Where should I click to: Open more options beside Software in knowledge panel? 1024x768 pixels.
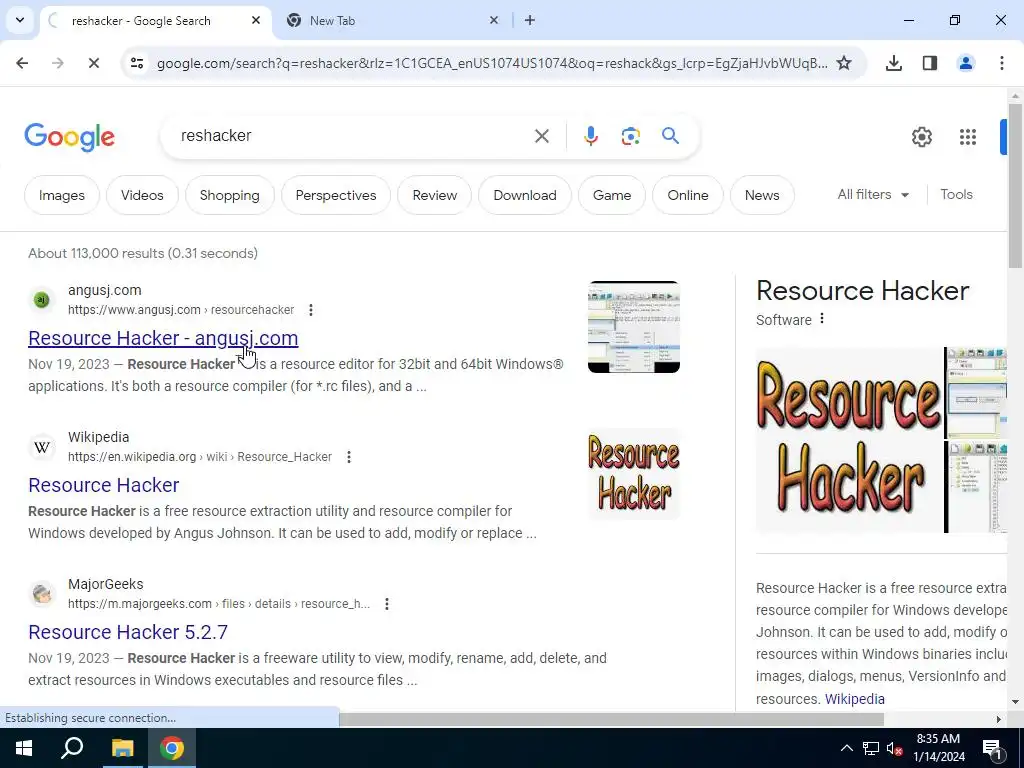(x=822, y=319)
